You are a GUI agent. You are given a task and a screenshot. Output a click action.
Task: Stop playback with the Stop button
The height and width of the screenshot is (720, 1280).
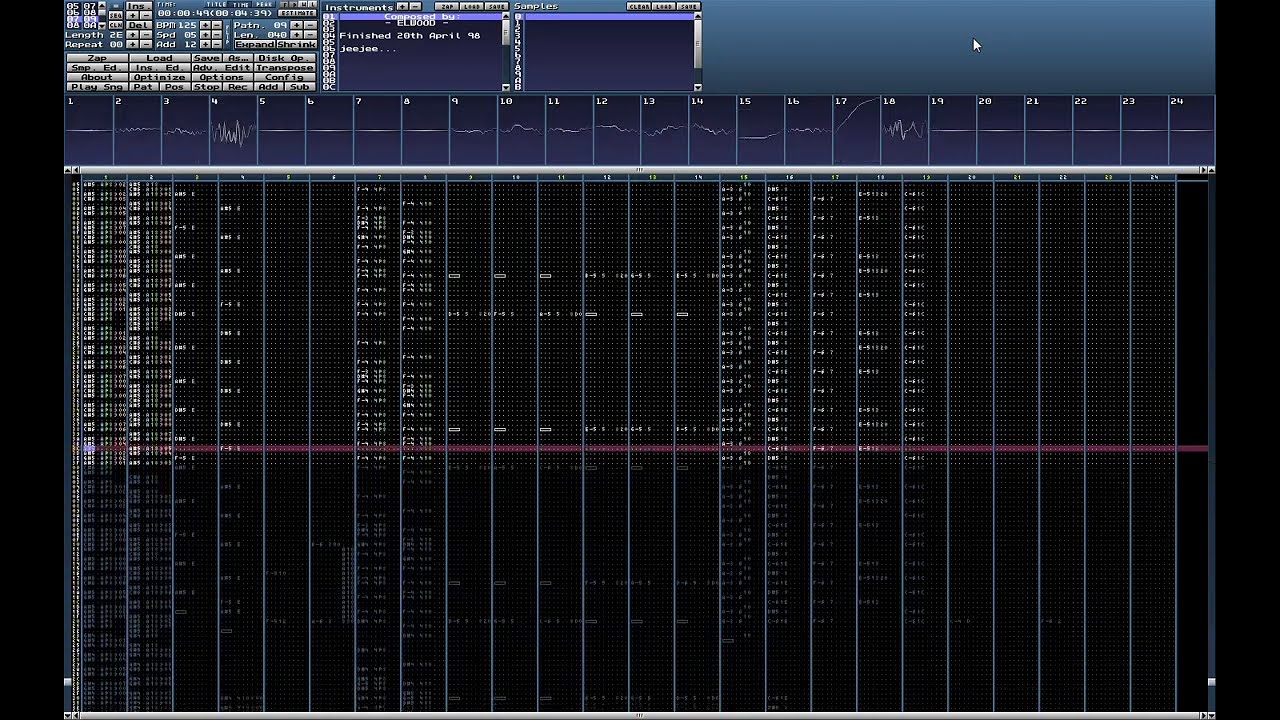click(207, 87)
